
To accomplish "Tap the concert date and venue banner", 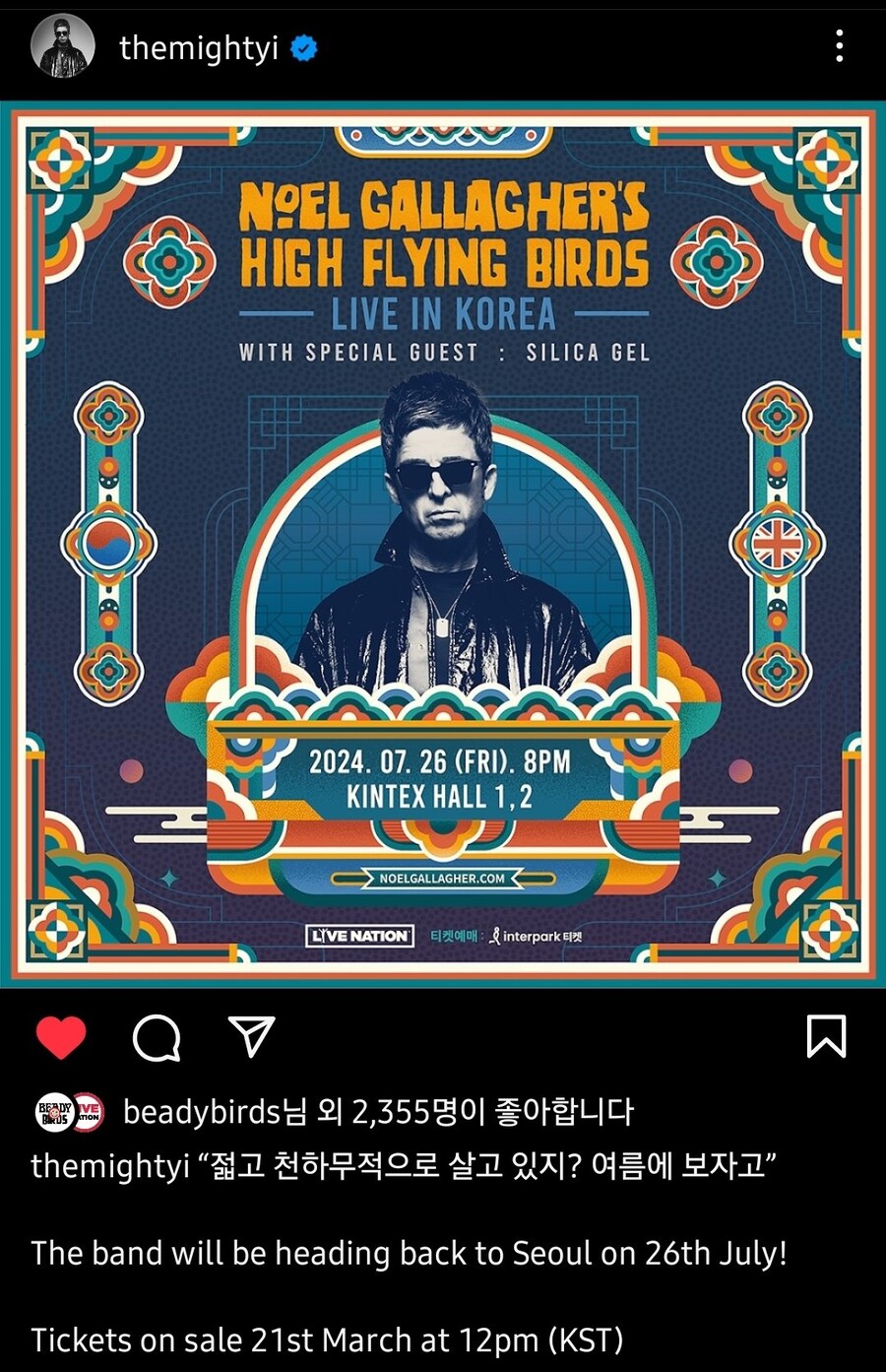I will point(440,778).
